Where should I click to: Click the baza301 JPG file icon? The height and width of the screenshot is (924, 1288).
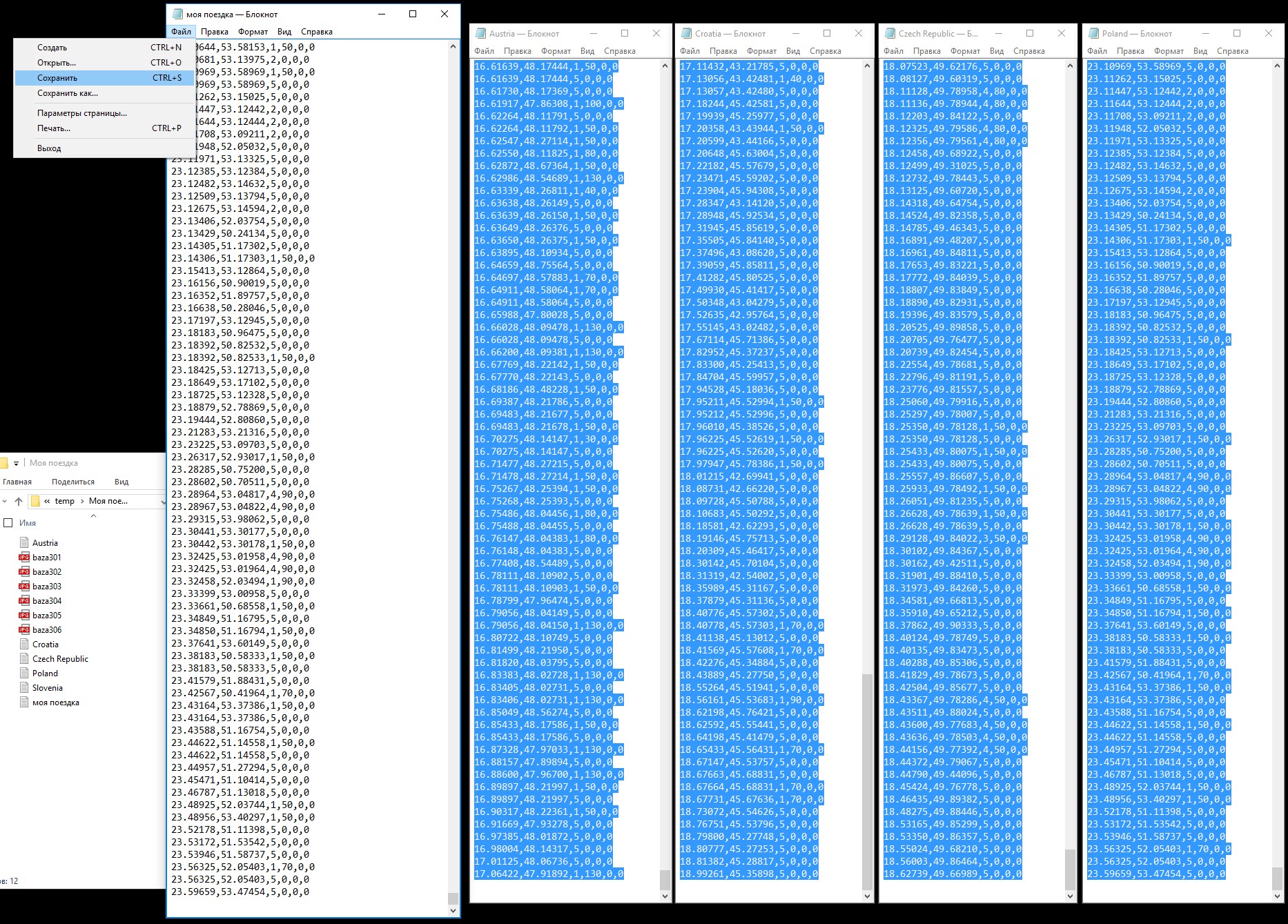(x=24, y=558)
